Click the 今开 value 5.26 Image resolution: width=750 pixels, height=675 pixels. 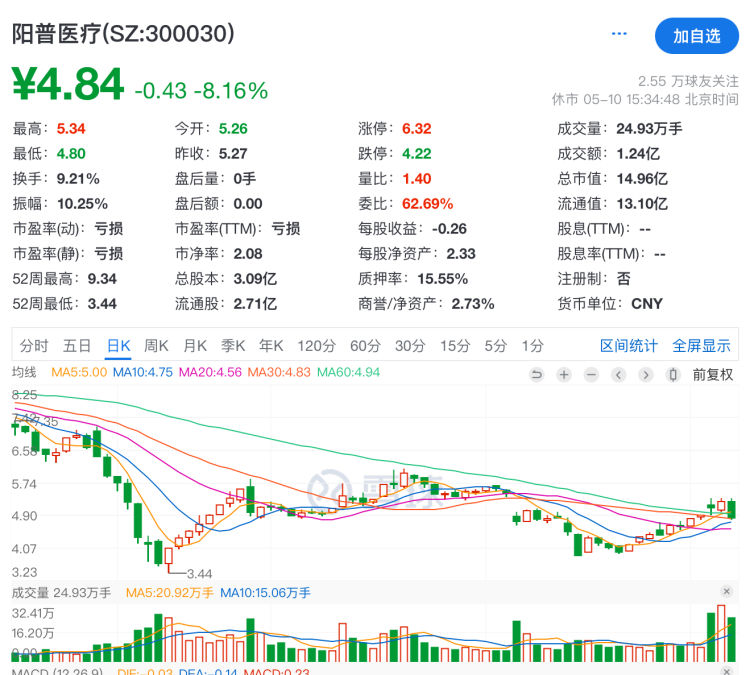[x=233, y=128]
